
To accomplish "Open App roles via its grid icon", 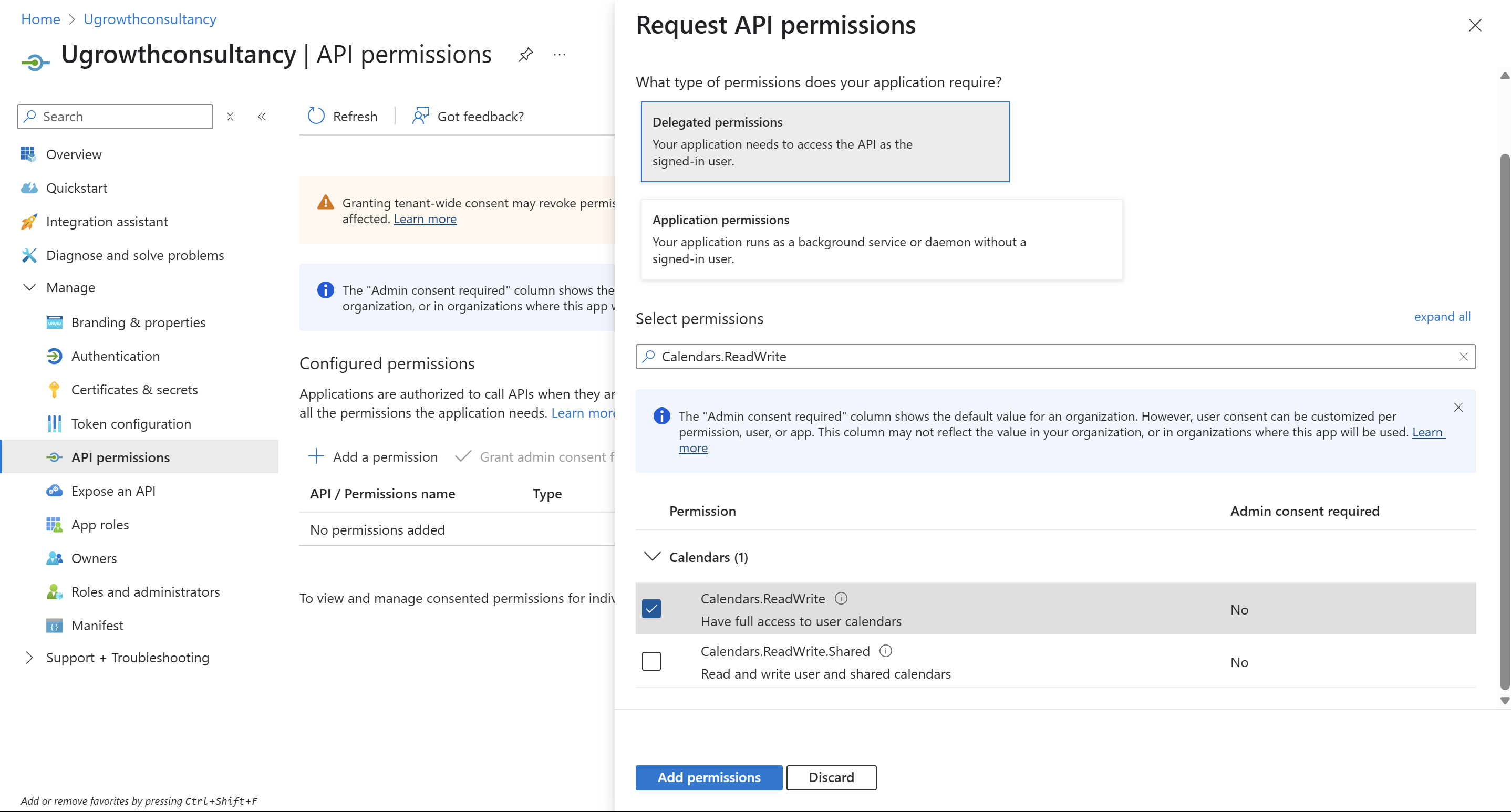I will coord(55,524).
